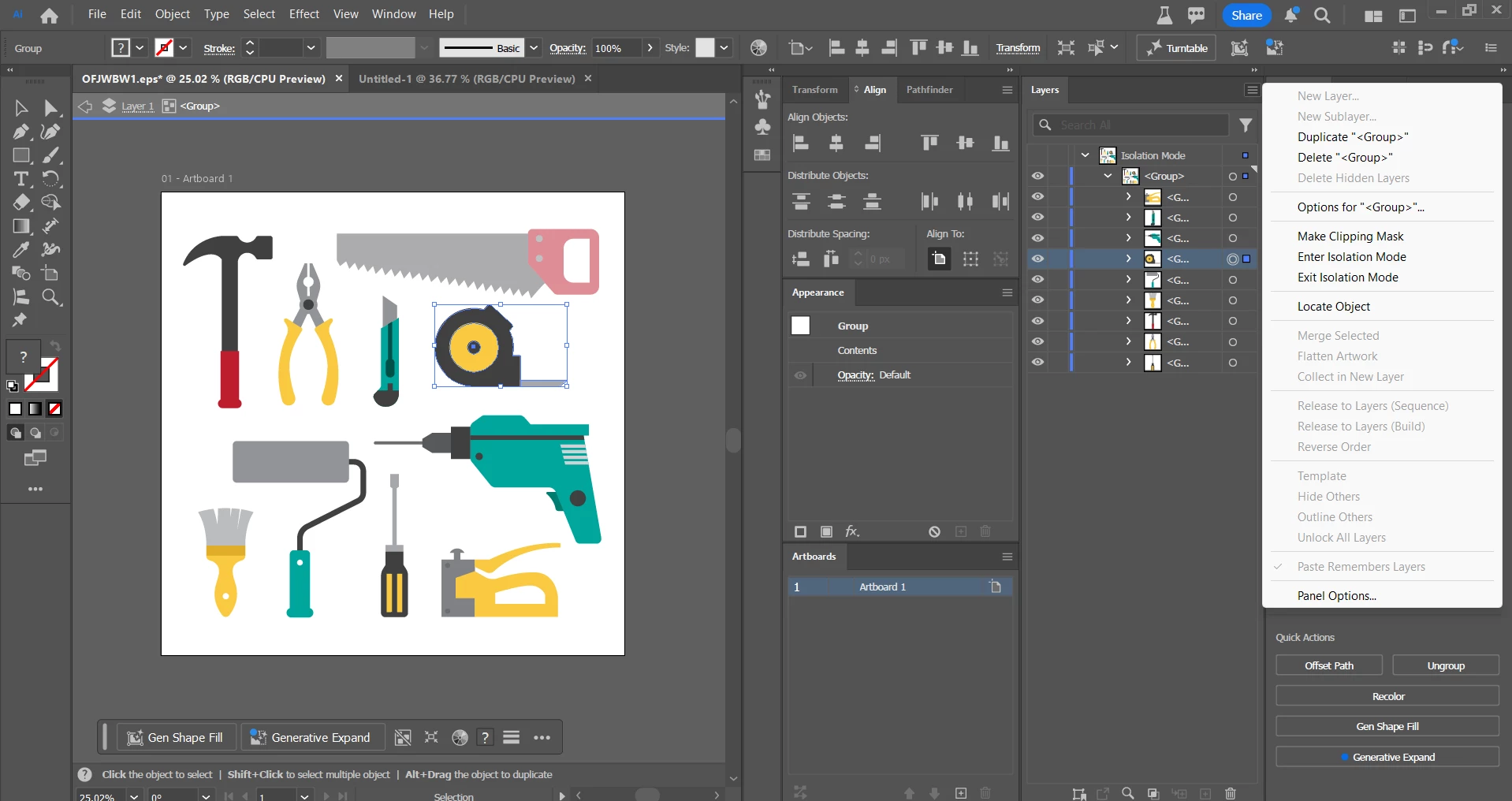Image resolution: width=1512 pixels, height=801 pixels.
Task: Hide the first sublayer via eye icon
Action: 1037,197
